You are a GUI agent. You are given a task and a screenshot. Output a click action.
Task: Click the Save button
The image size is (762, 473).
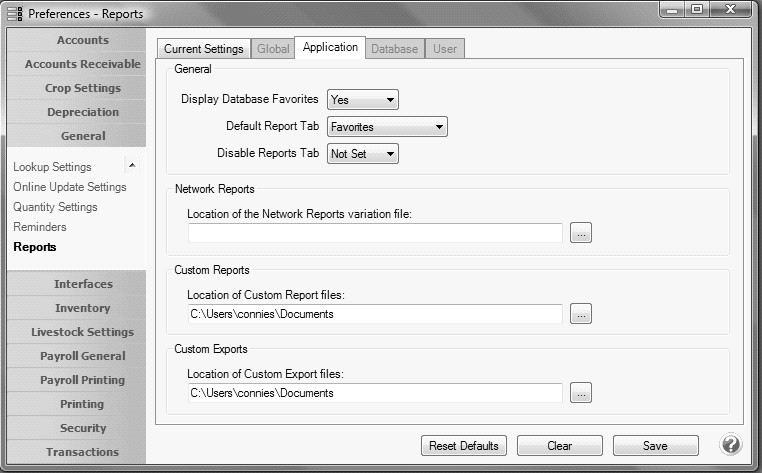(655, 446)
